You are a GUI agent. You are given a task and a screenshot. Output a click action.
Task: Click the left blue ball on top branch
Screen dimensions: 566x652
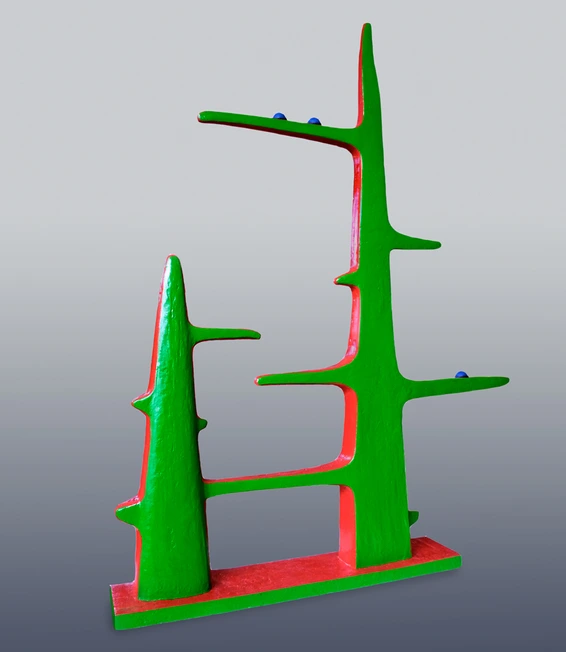point(279,116)
